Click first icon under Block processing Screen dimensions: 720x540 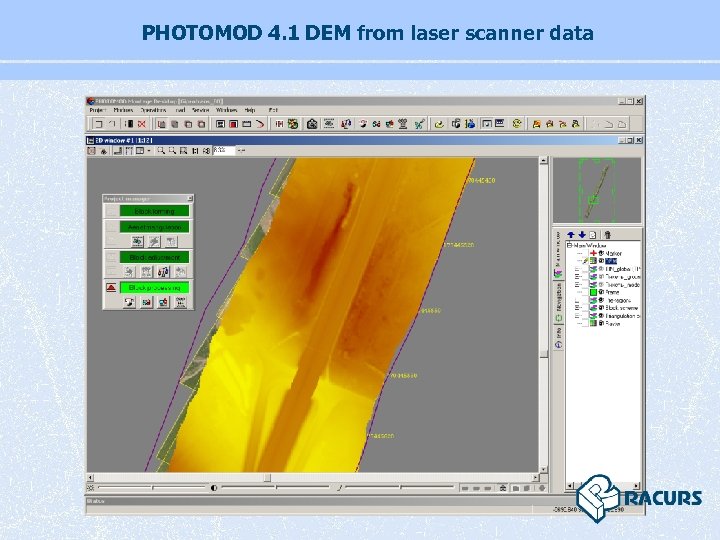point(129,303)
